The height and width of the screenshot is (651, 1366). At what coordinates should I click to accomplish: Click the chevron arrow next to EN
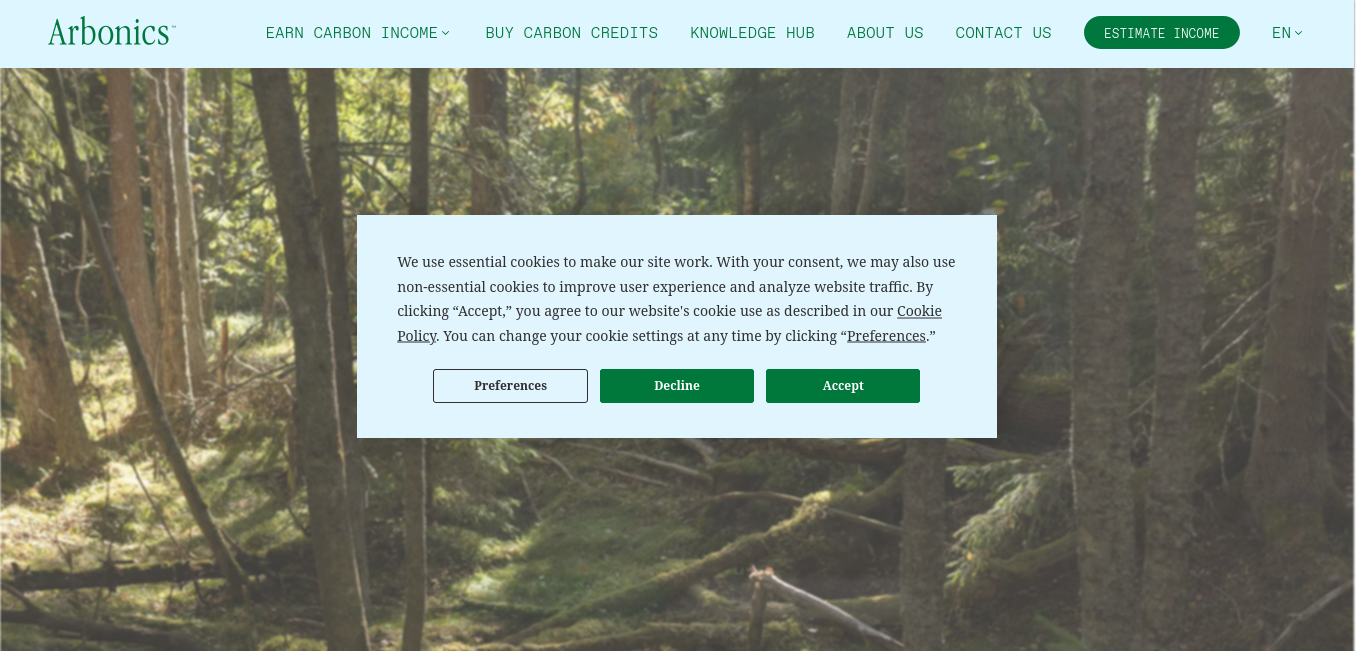1299,33
